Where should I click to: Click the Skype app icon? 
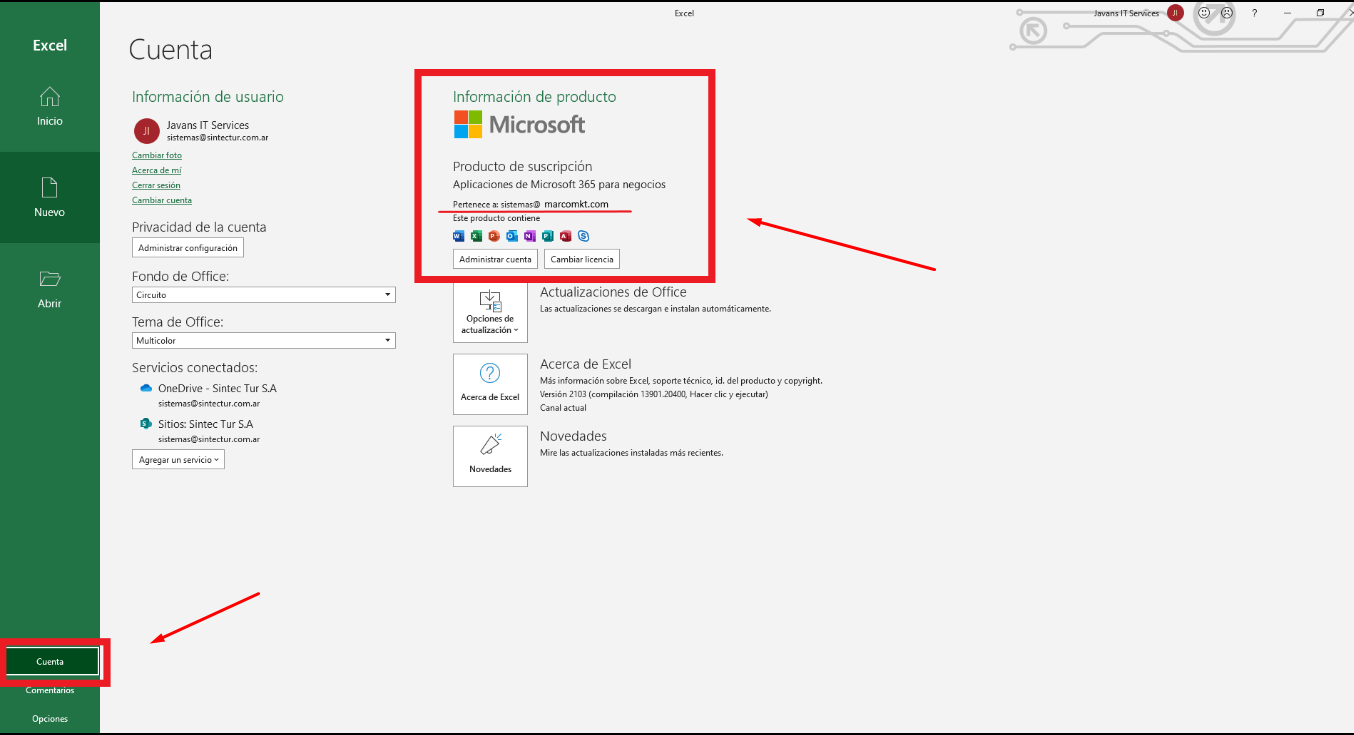[x=583, y=236]
